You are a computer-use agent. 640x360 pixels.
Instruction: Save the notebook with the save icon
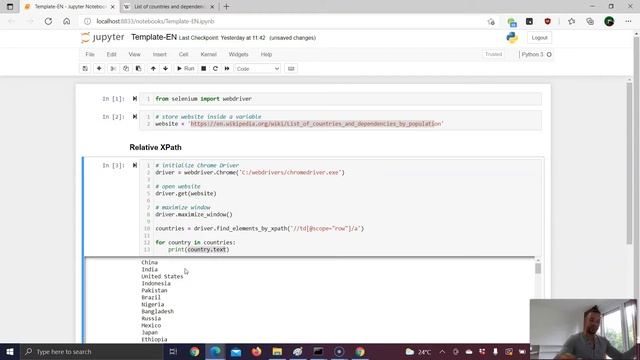click(85, 69)
